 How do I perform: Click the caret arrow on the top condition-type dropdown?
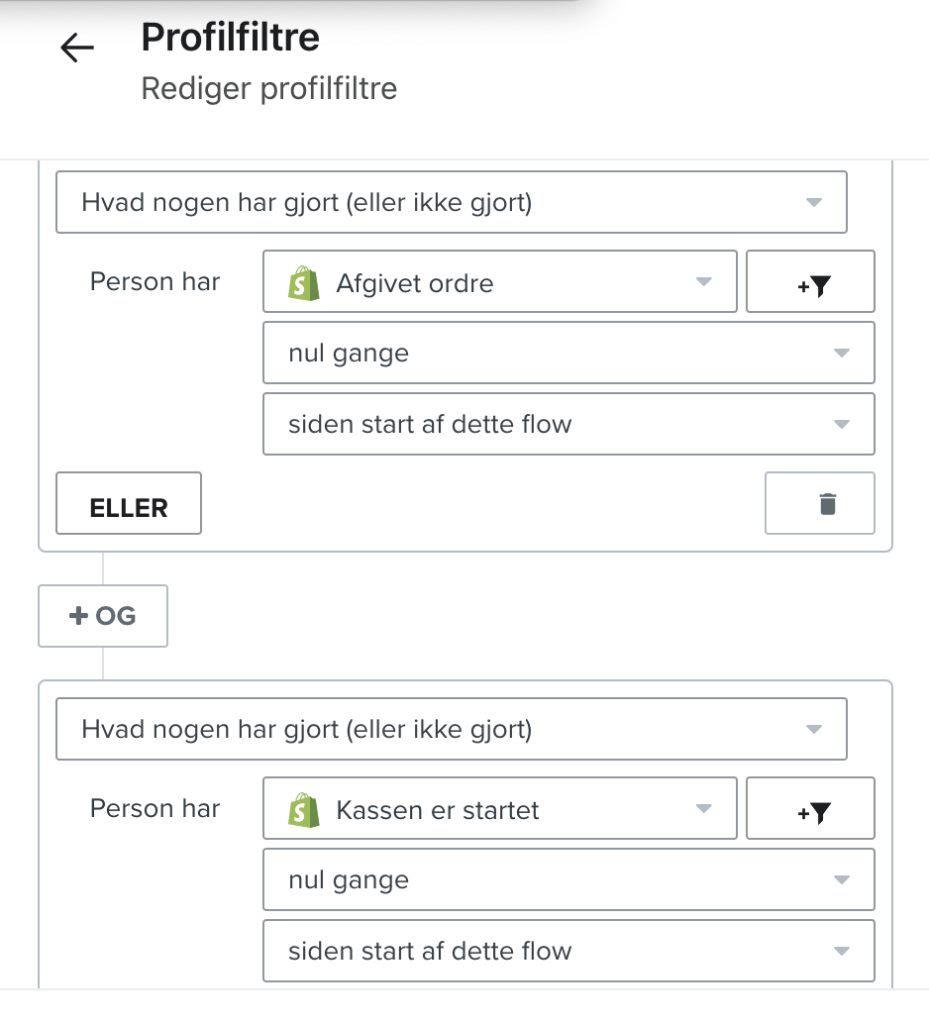[813, 202]
